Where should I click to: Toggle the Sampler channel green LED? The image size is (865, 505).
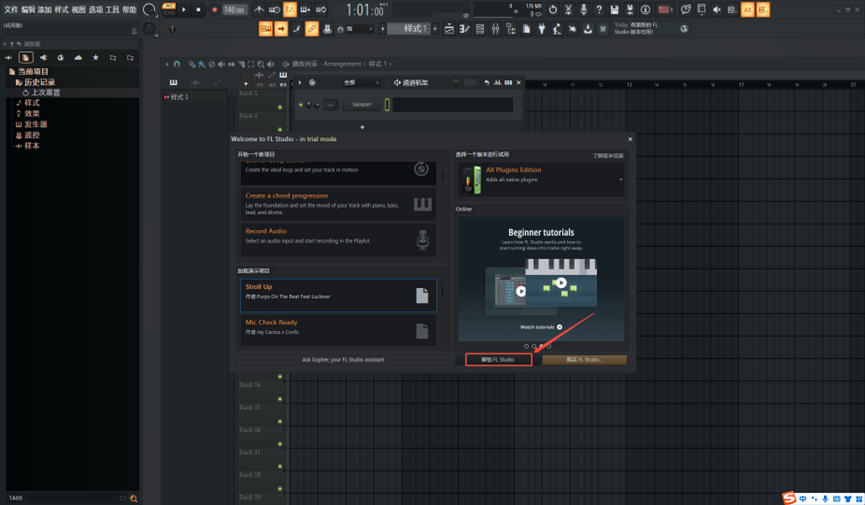301,104
